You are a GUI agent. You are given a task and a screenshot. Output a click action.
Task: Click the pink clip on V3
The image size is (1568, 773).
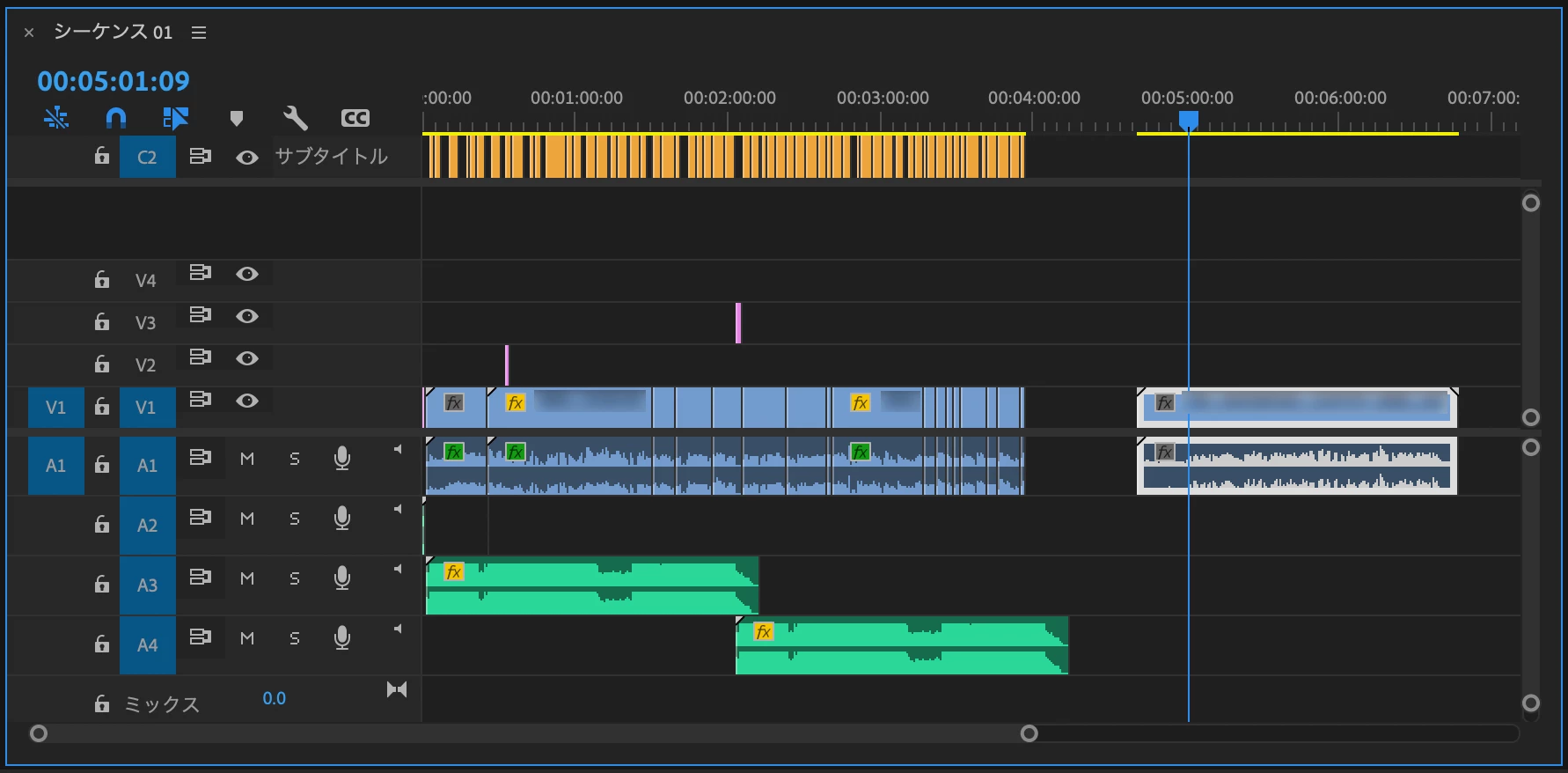click(738, 323)
